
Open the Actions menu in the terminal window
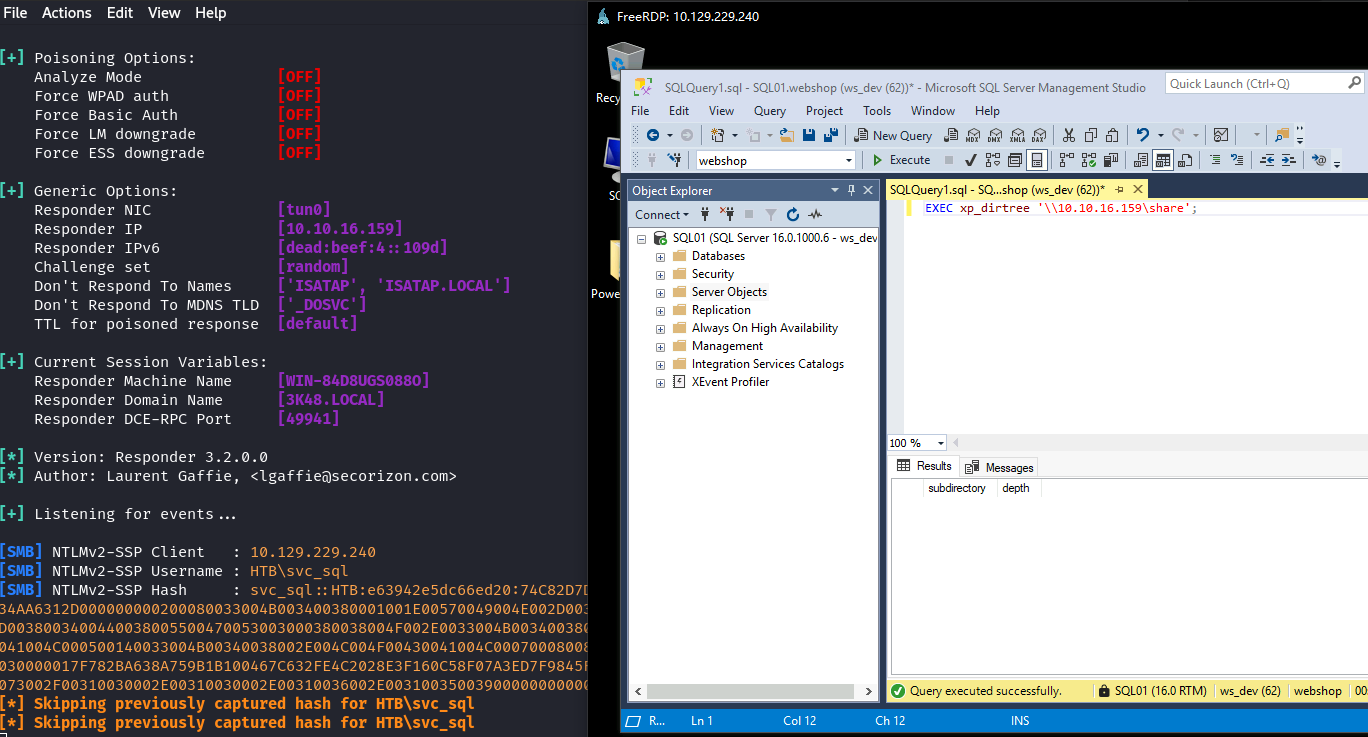[67, 13]
